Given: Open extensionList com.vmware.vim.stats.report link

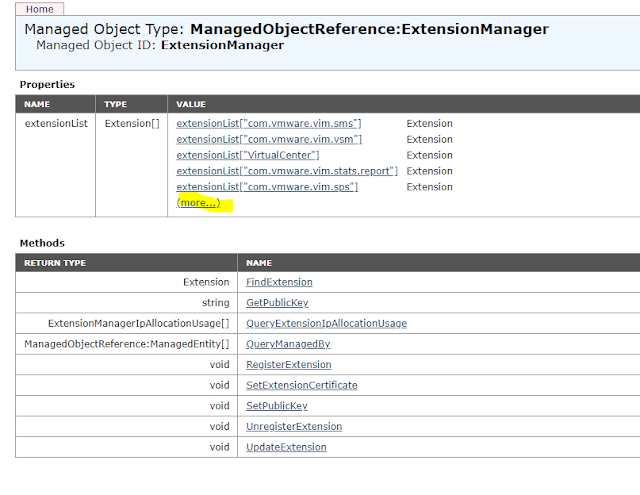Looking at the screenshot, I should (x=287, y=171).
